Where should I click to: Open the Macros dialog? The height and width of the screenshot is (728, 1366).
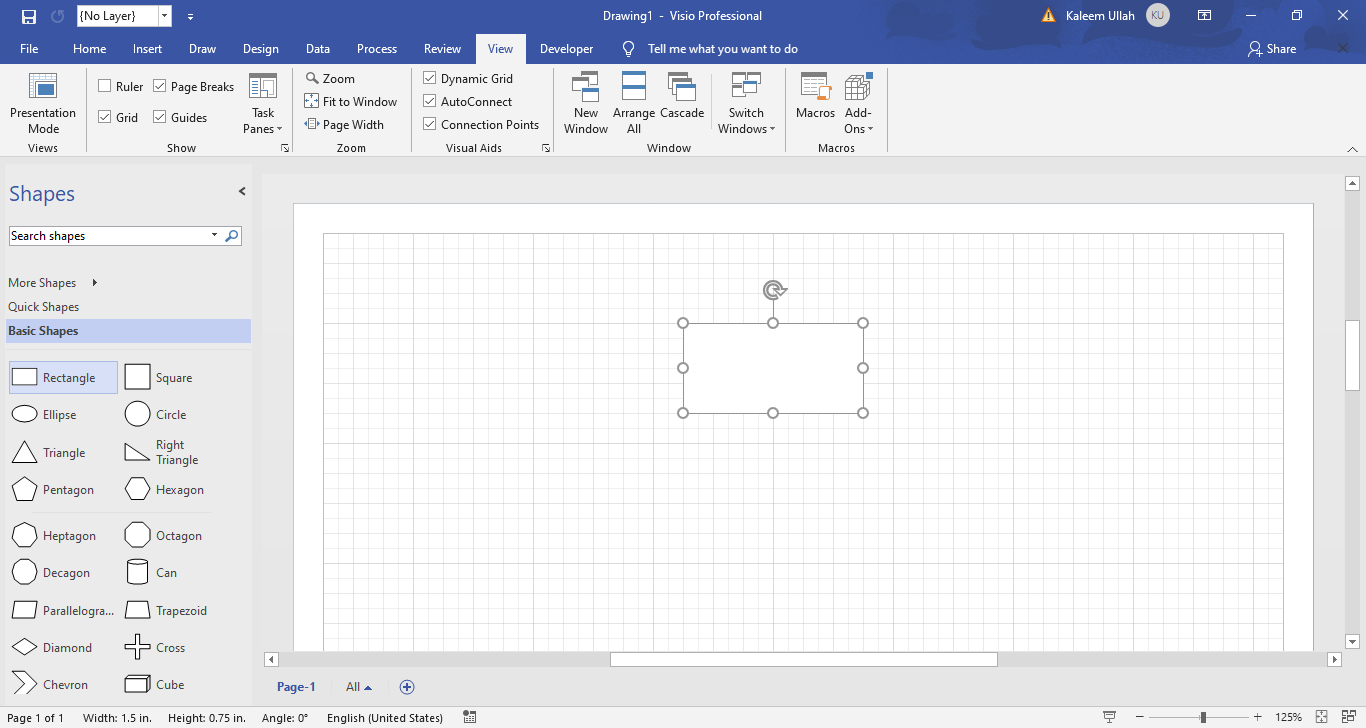point(815,100)
